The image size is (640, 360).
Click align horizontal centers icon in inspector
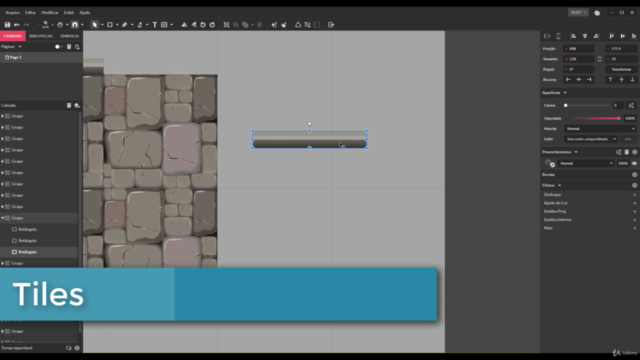coord(585,36)
